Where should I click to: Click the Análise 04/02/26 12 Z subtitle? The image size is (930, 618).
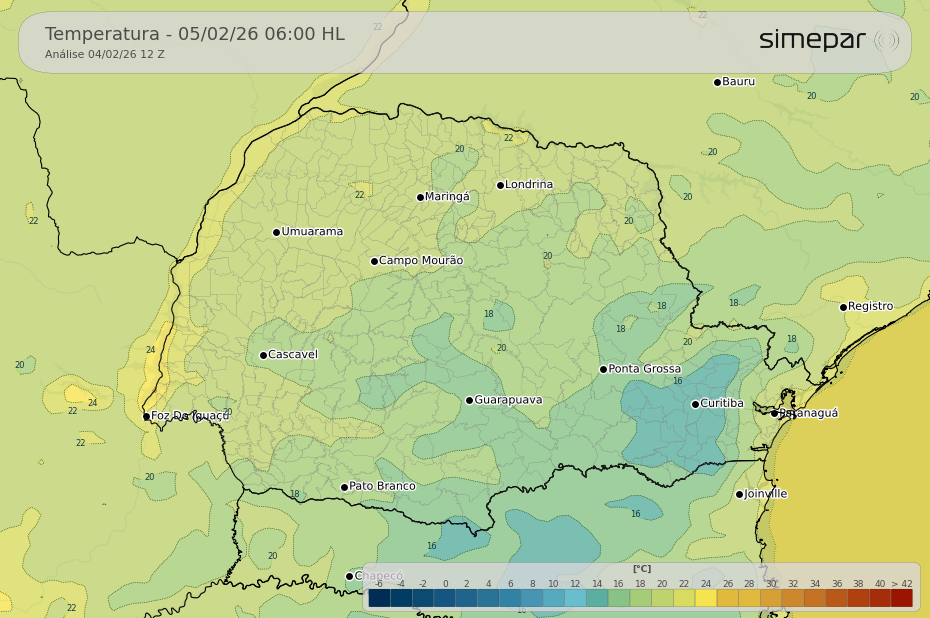105,55
